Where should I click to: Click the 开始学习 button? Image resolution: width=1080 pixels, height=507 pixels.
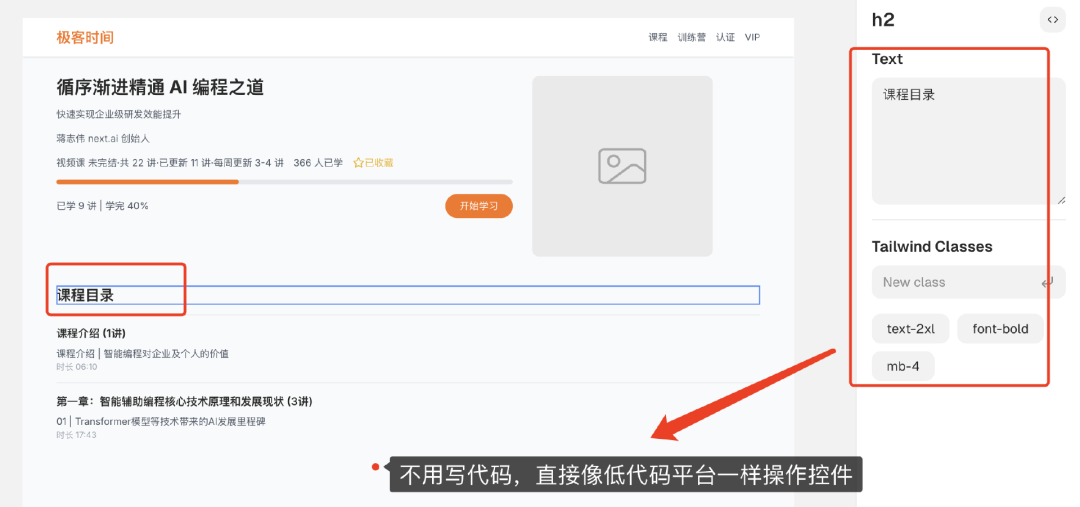pyautogui.click(x=479, y=206)
